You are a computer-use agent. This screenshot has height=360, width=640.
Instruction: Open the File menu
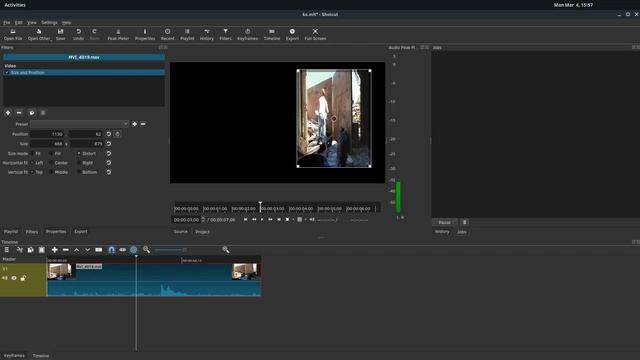(7, 22)
